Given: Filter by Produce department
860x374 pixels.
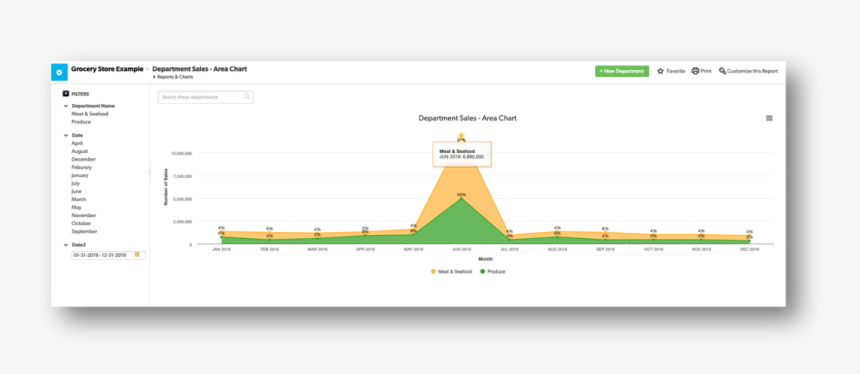Looking at the screenshot, I should click(x=81, y=122).
